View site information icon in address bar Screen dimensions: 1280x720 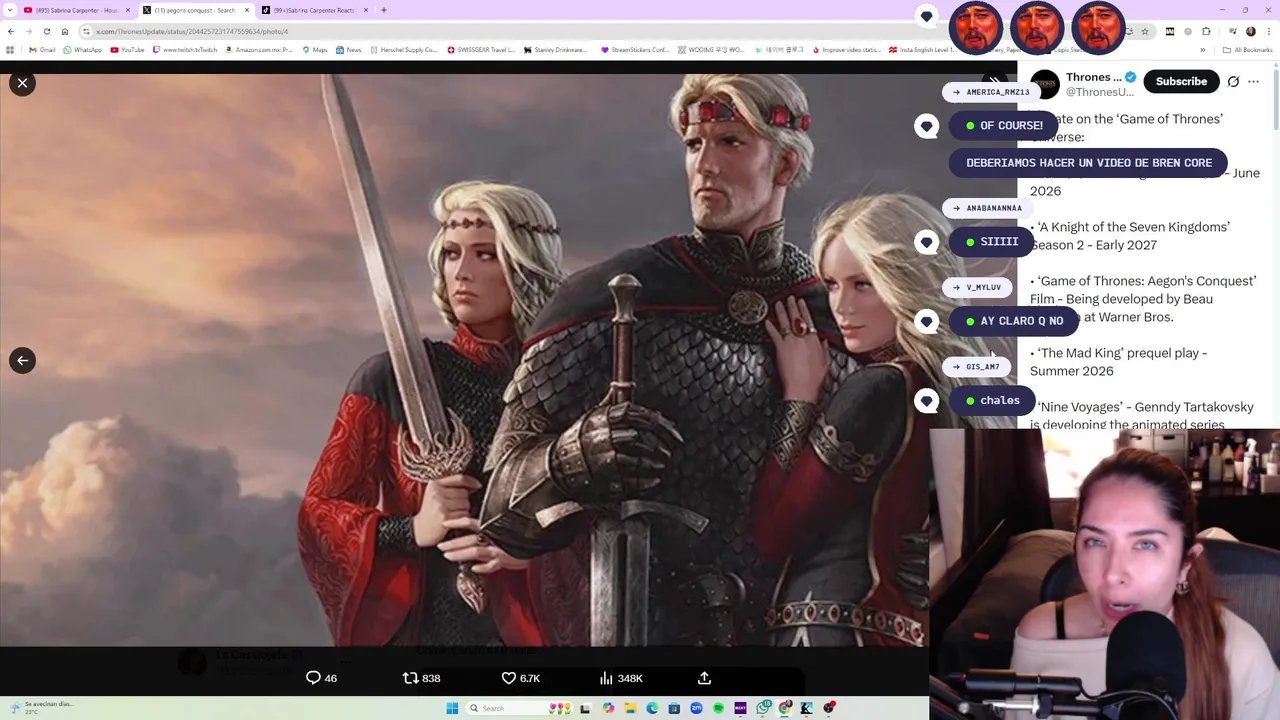(87, 31)
